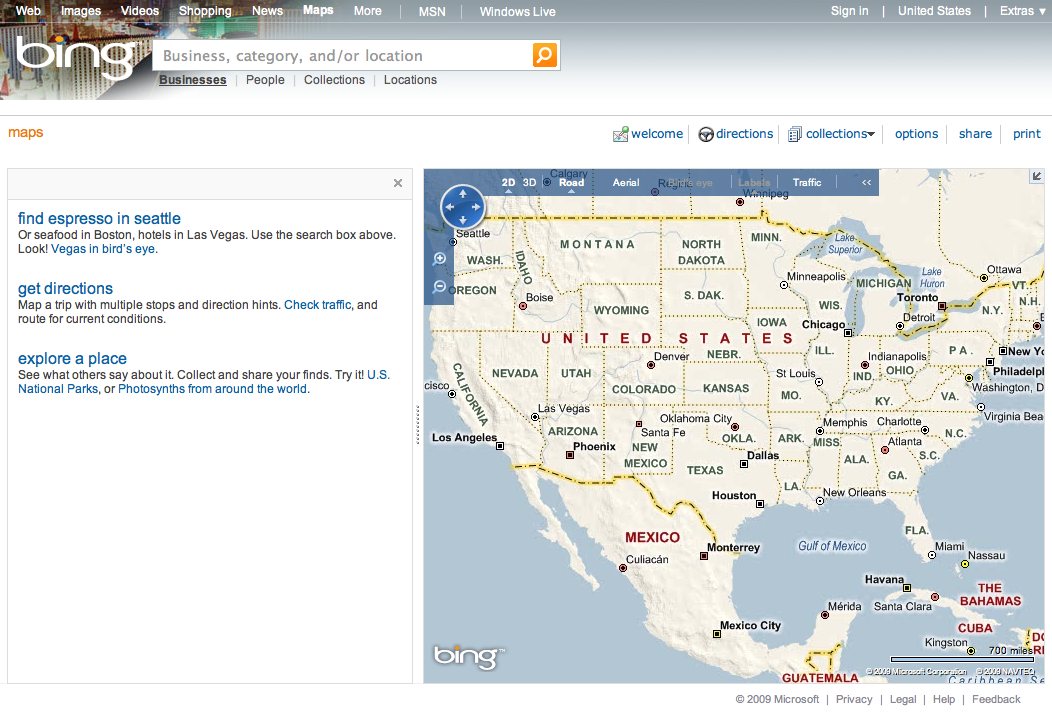This screenshot has height=716, width=1052.
Task: Toggle Traffic overlay on map
Action: (807, 183)
